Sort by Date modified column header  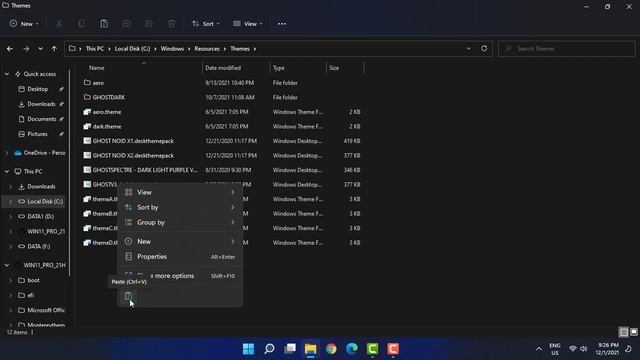pyautogui.click(x=223, y=68)
